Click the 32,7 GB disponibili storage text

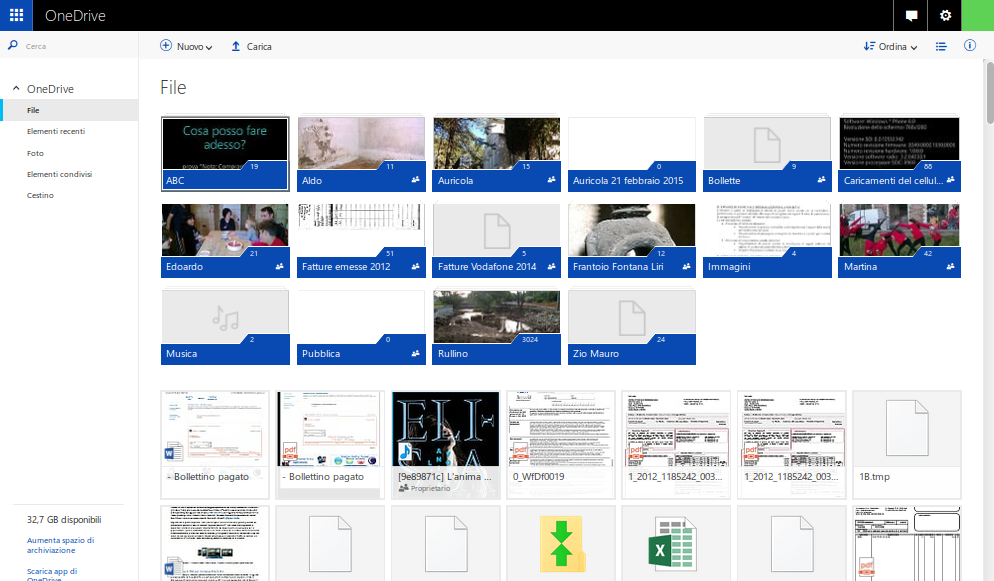[x=64, y=520]
